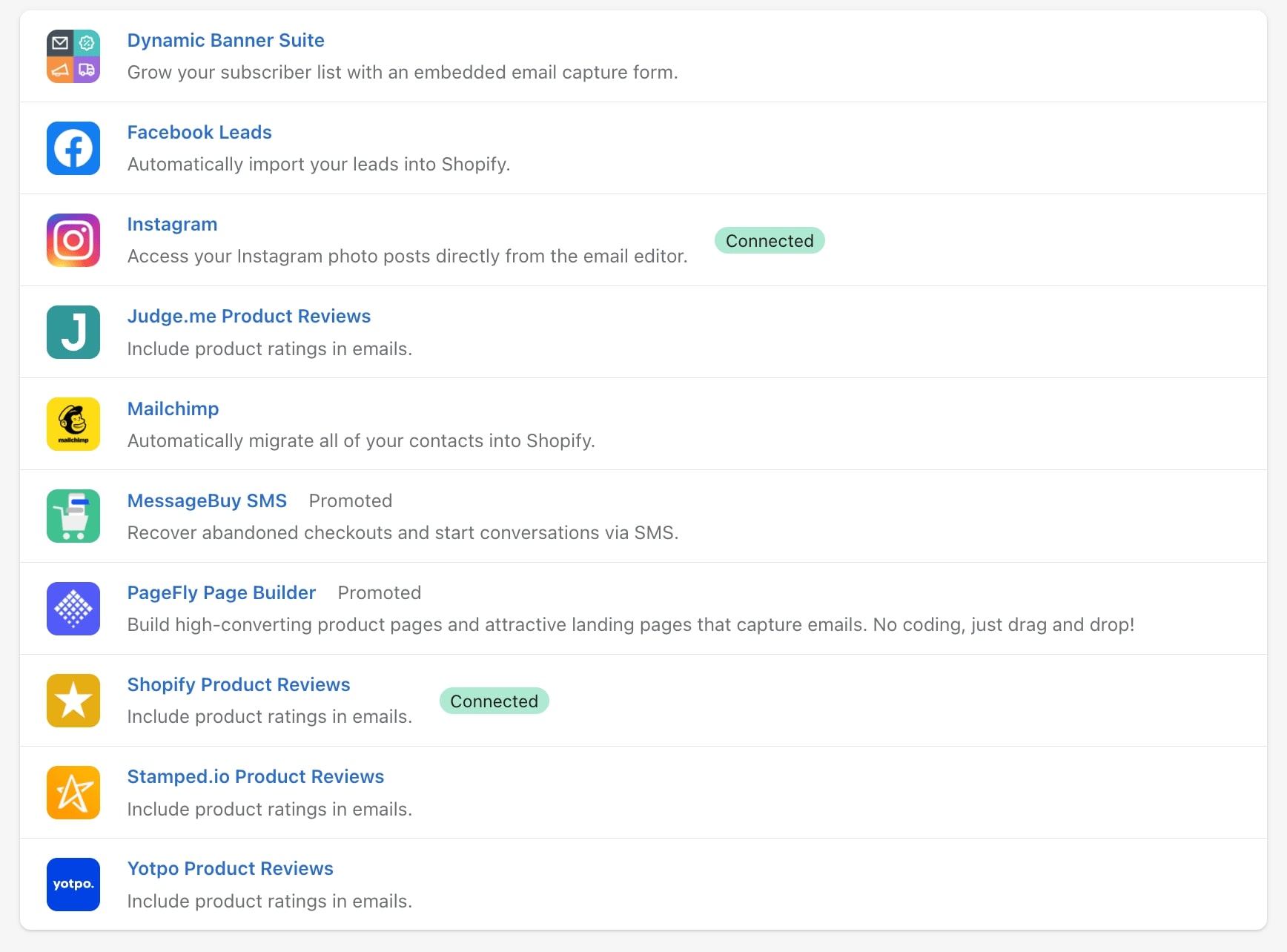
Task: Click Connected badge for Shopify Product Reviews
Action: [494, 701]
